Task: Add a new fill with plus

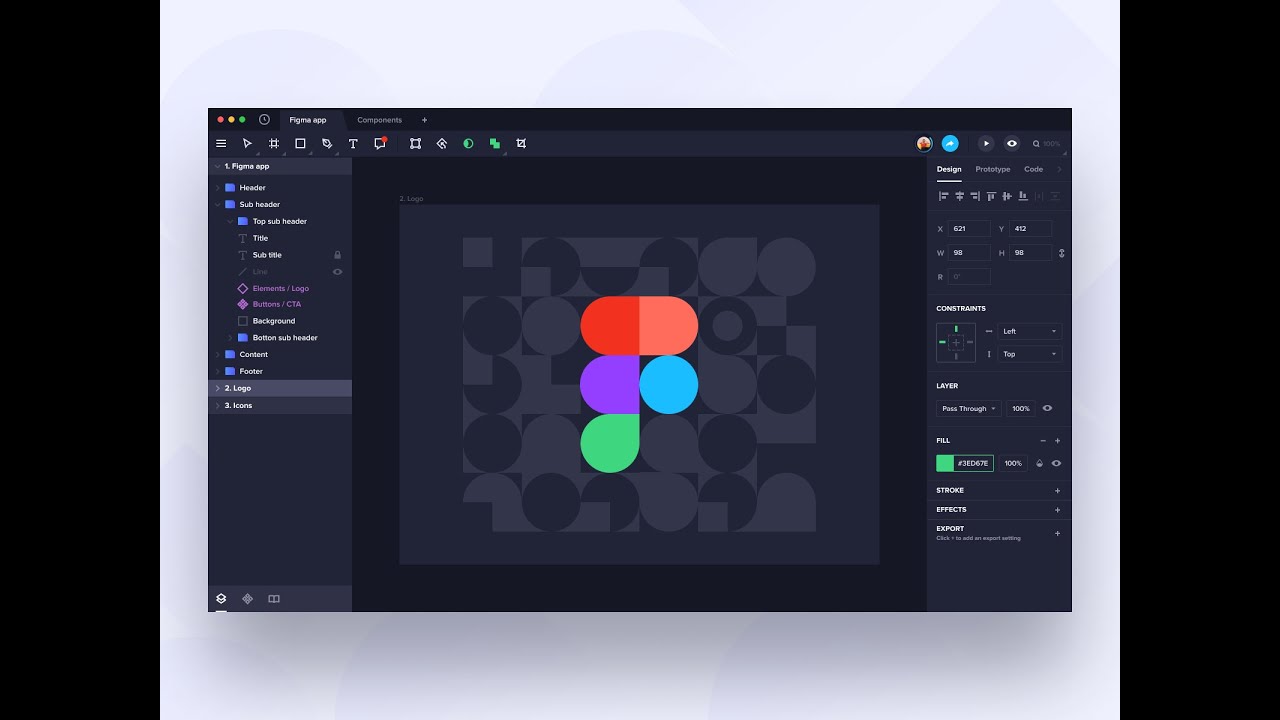Action: pos(1058,441)
